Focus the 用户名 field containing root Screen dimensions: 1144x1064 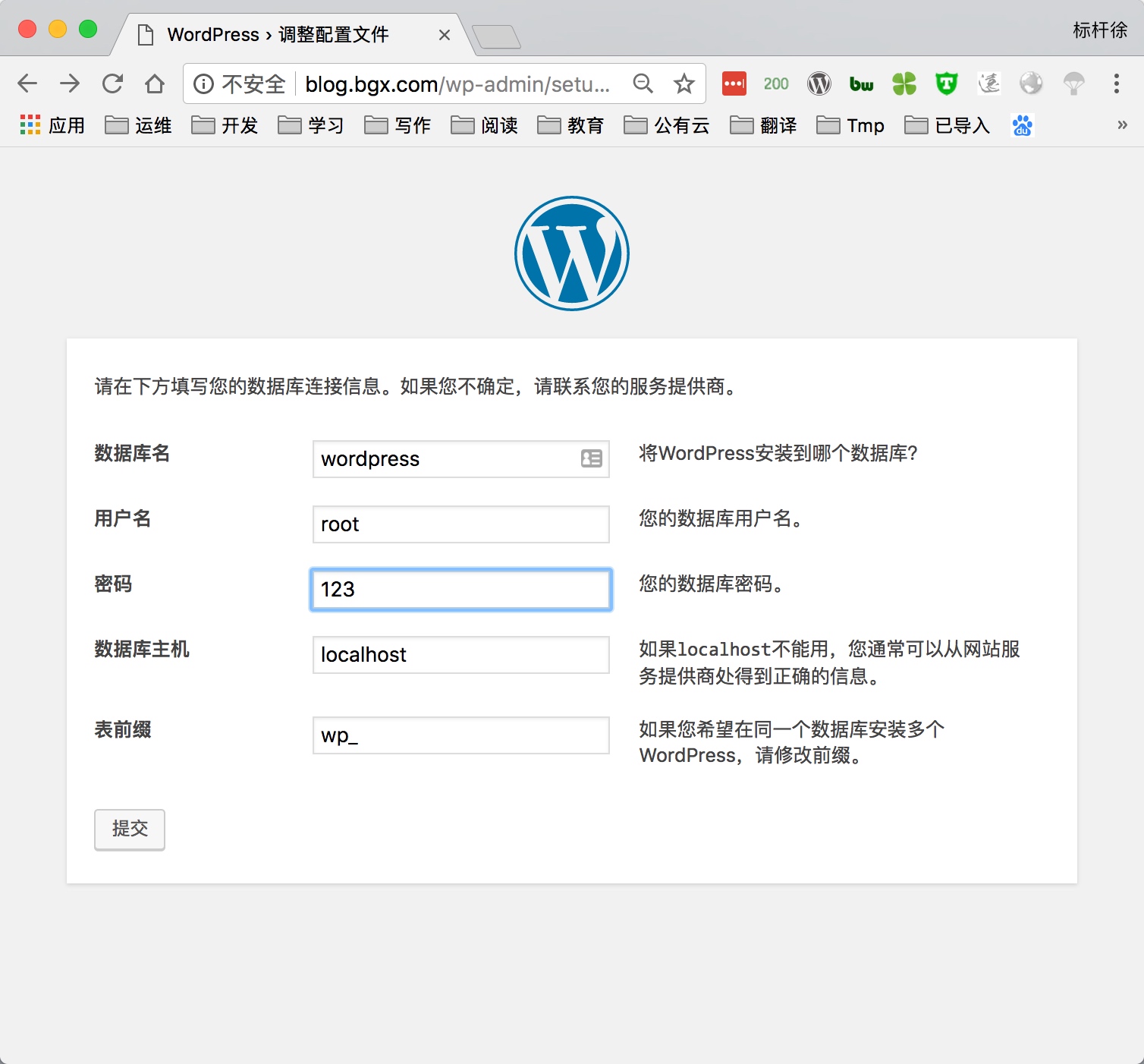[x=461, y=524]
